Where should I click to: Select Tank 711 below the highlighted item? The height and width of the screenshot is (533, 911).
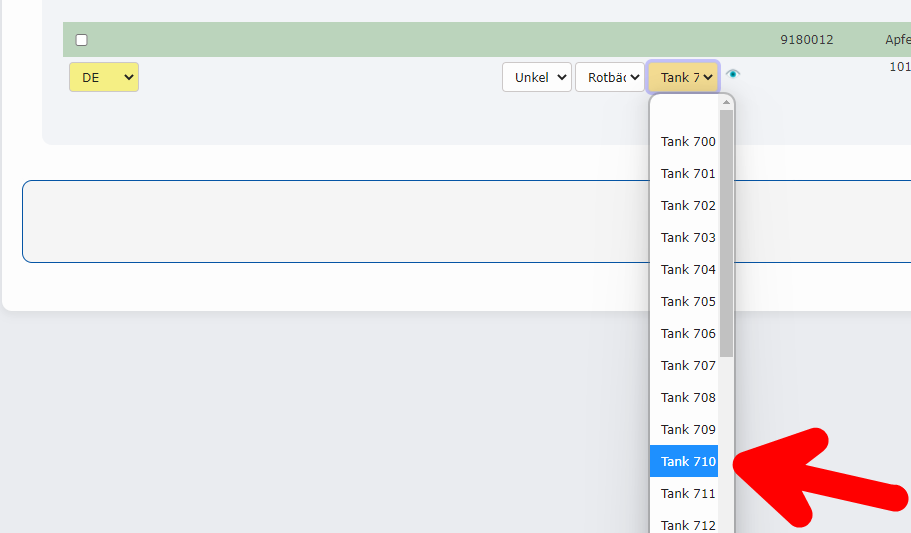coord(688,493)
